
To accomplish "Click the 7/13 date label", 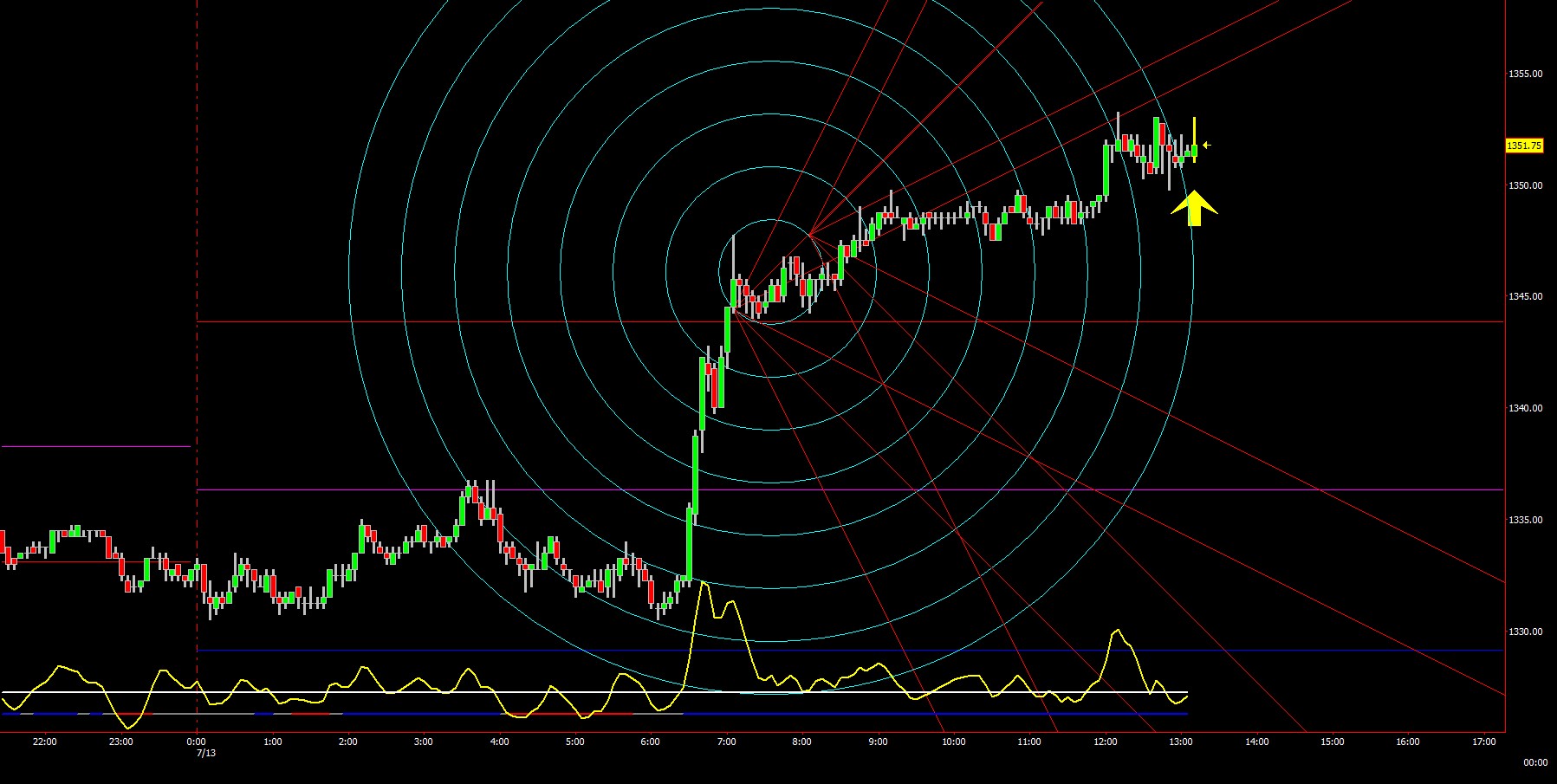I will click(x=206, y=753).
